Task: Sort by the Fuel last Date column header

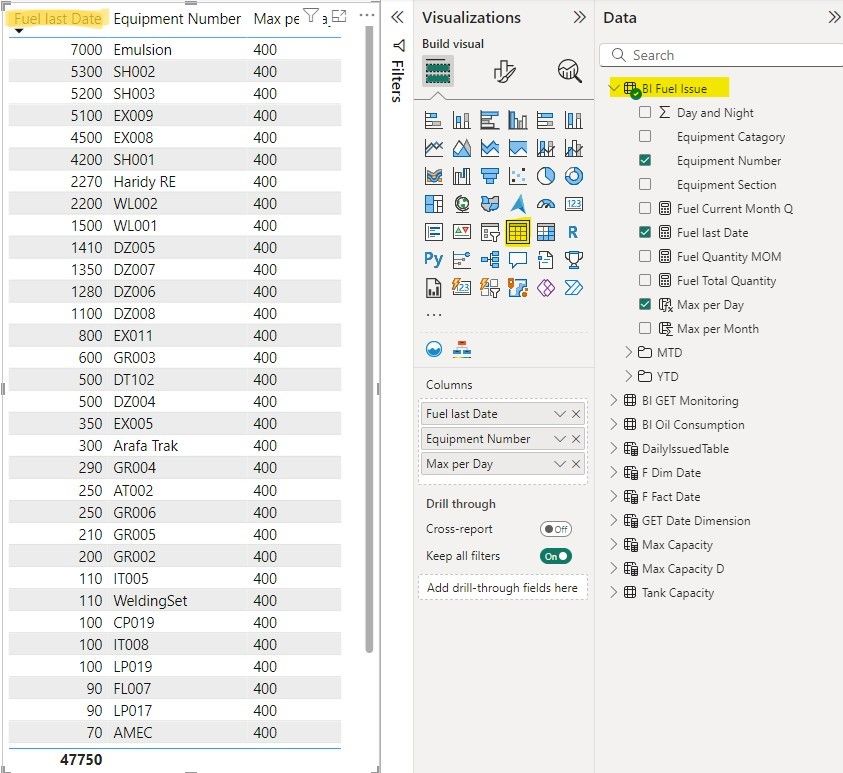Action: point(58,19)
